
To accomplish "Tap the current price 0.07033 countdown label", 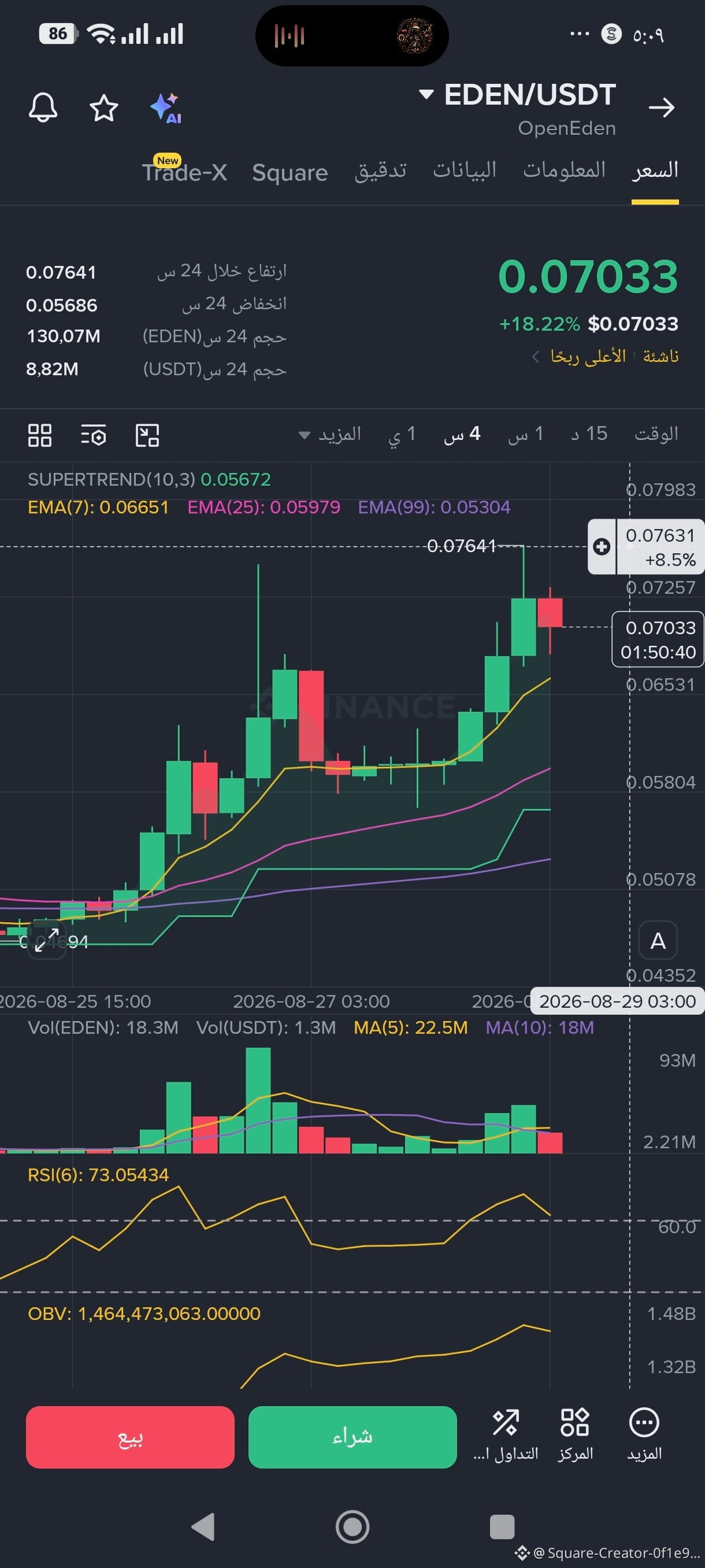I will click(x=658, y=639).
